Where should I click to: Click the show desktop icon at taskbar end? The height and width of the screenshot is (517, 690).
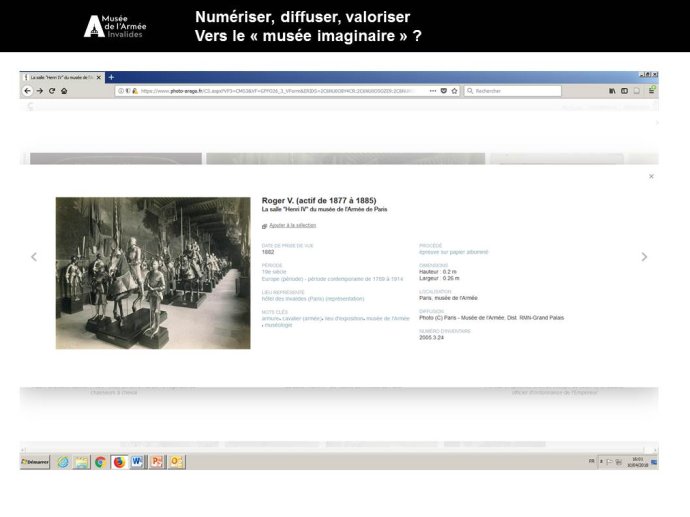click(x=654, y=462)
